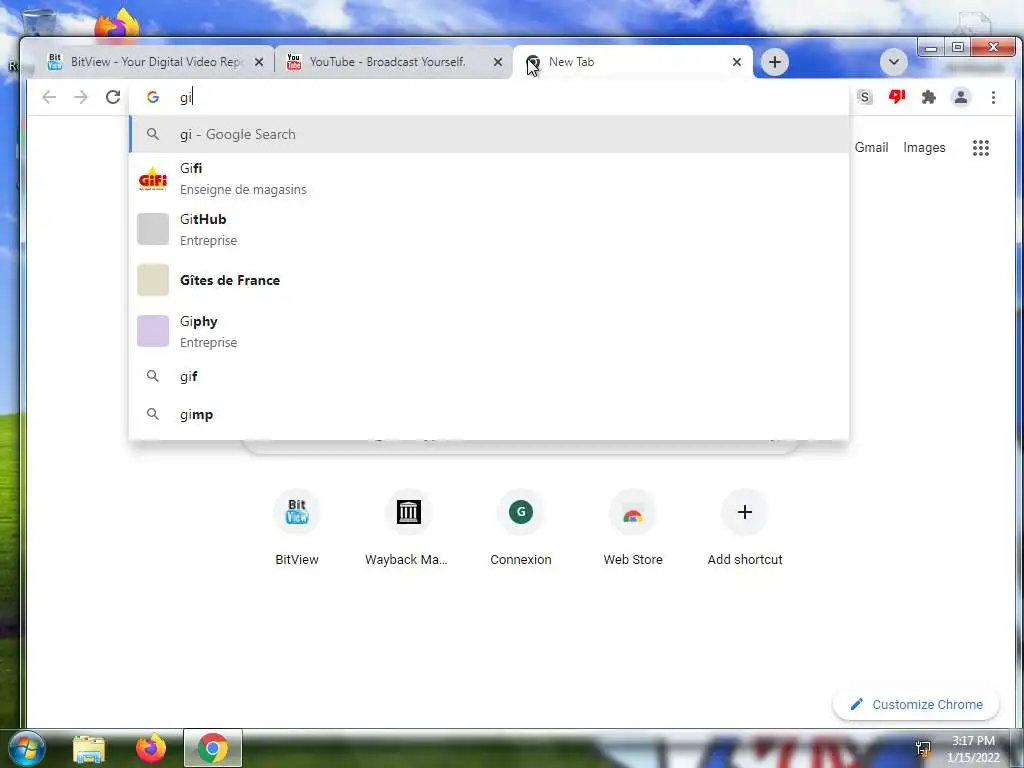This screenshot has height=768, width=1024.
Task: Open the Windows Start menu
Action: tap(25, 748)
